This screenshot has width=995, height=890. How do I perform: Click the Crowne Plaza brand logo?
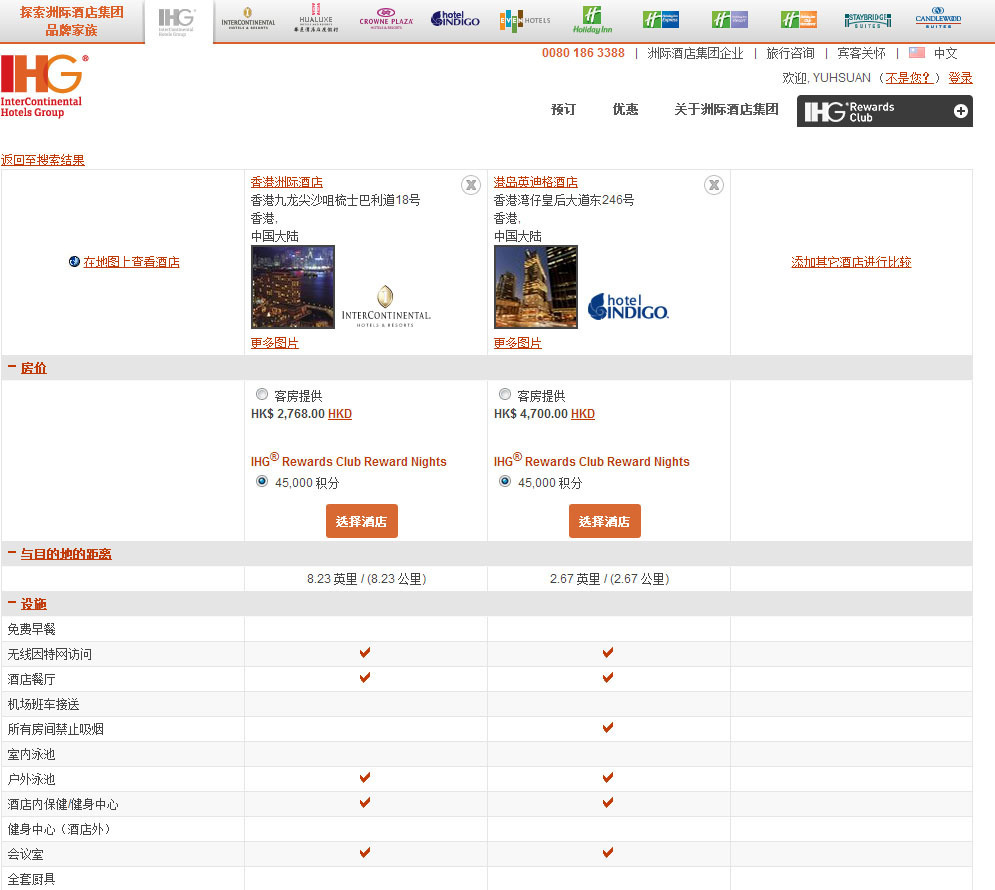coord(386,19)
